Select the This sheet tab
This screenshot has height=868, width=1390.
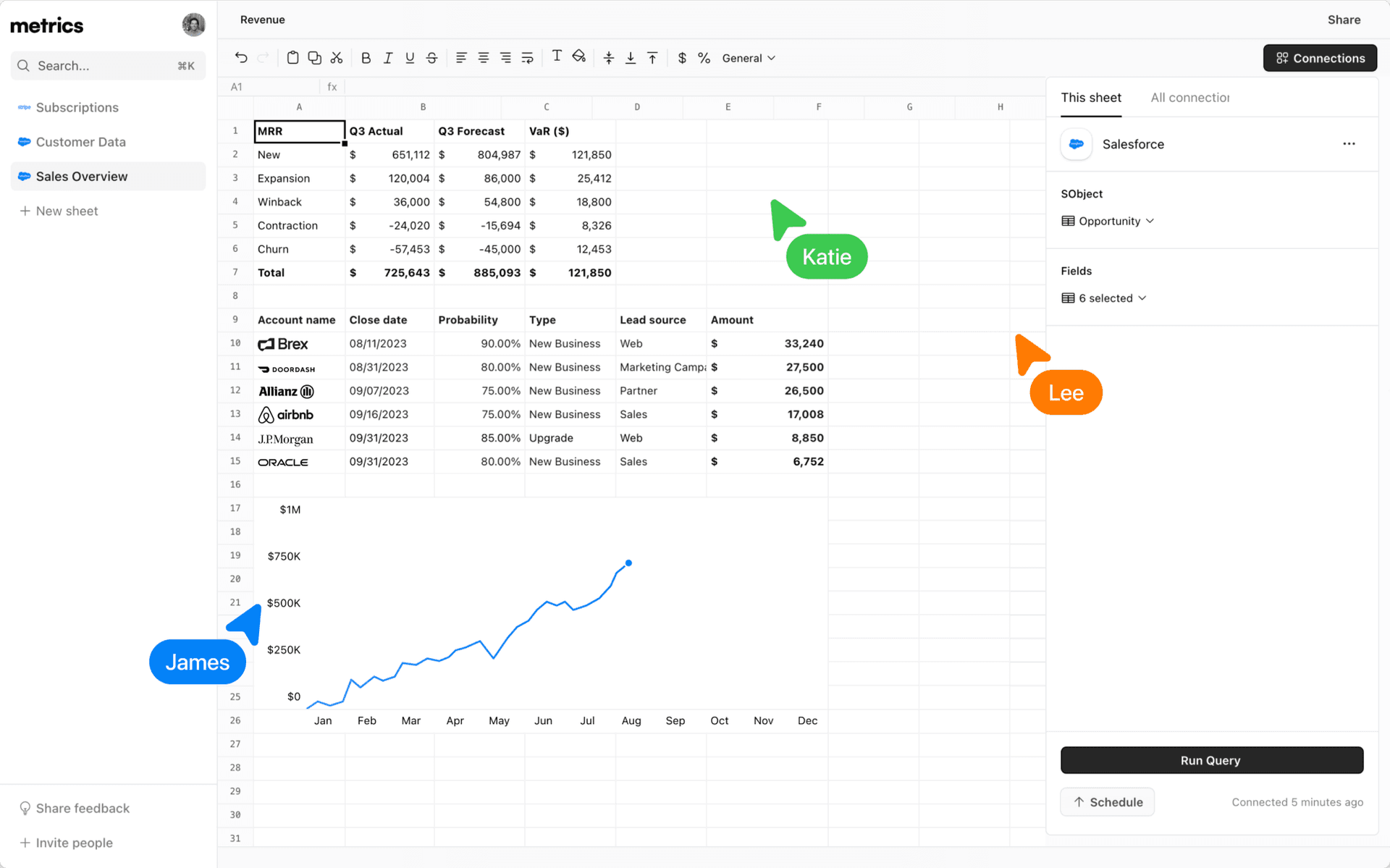[1091, 98]
